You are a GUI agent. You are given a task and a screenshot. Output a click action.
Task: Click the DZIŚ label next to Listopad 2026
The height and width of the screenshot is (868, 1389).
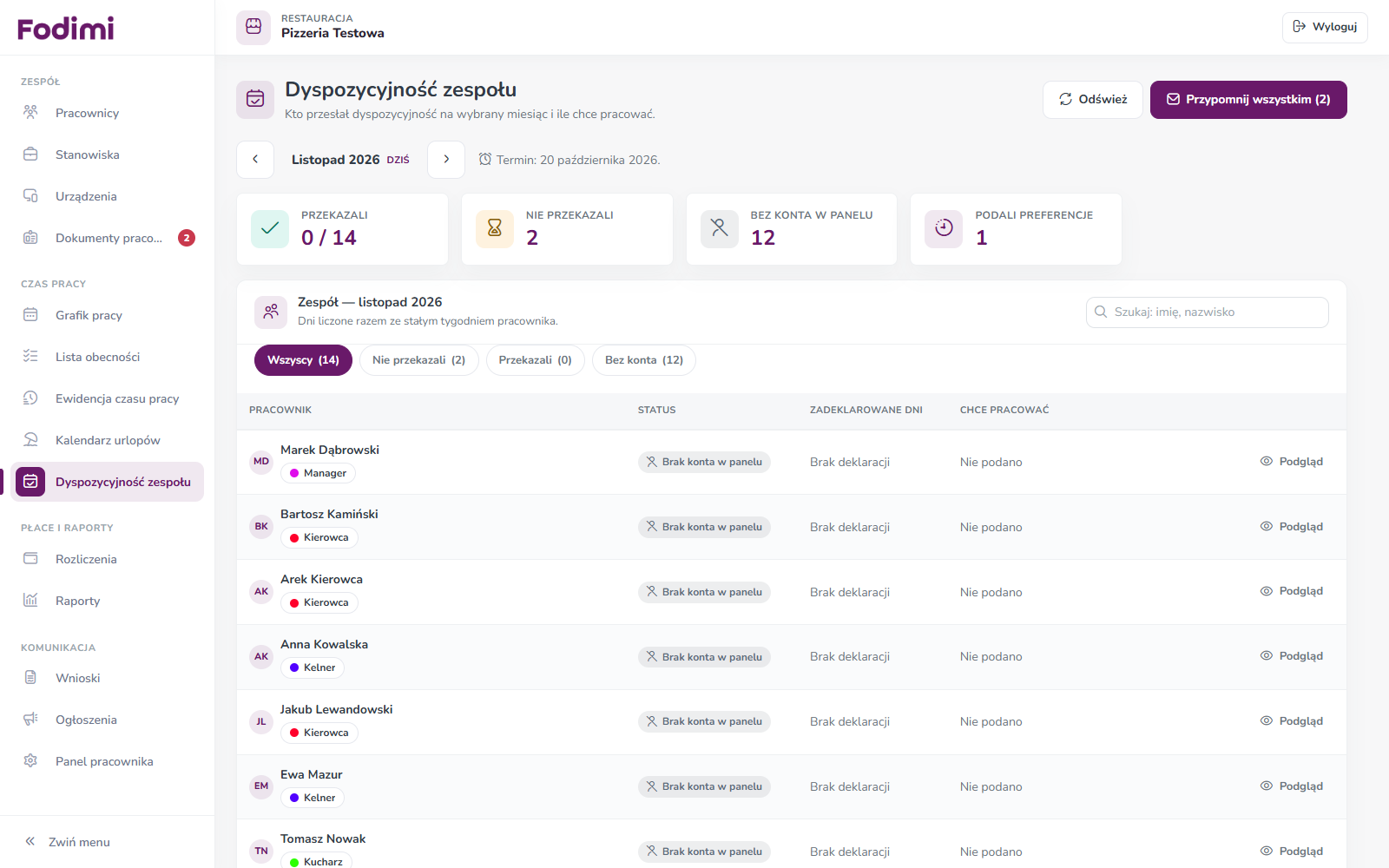point(398,161)
